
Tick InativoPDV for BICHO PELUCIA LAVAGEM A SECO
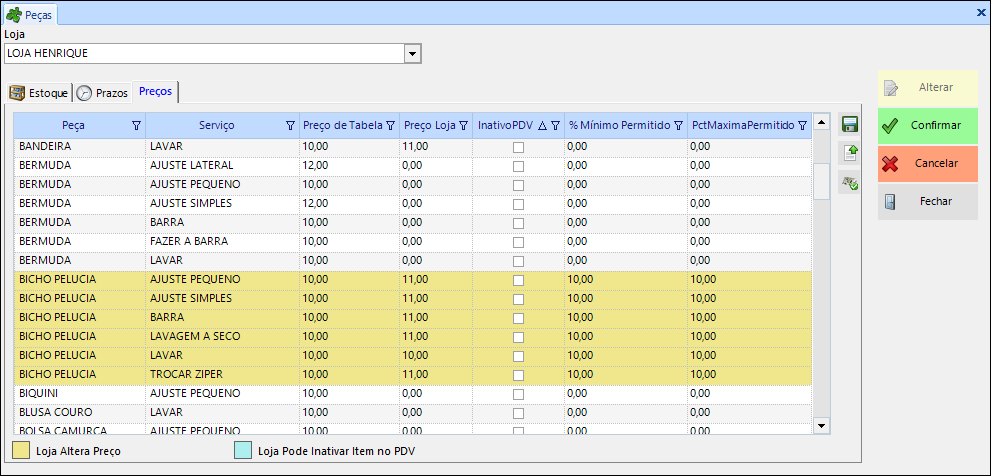pyautogui.click(x=518, y=337)
